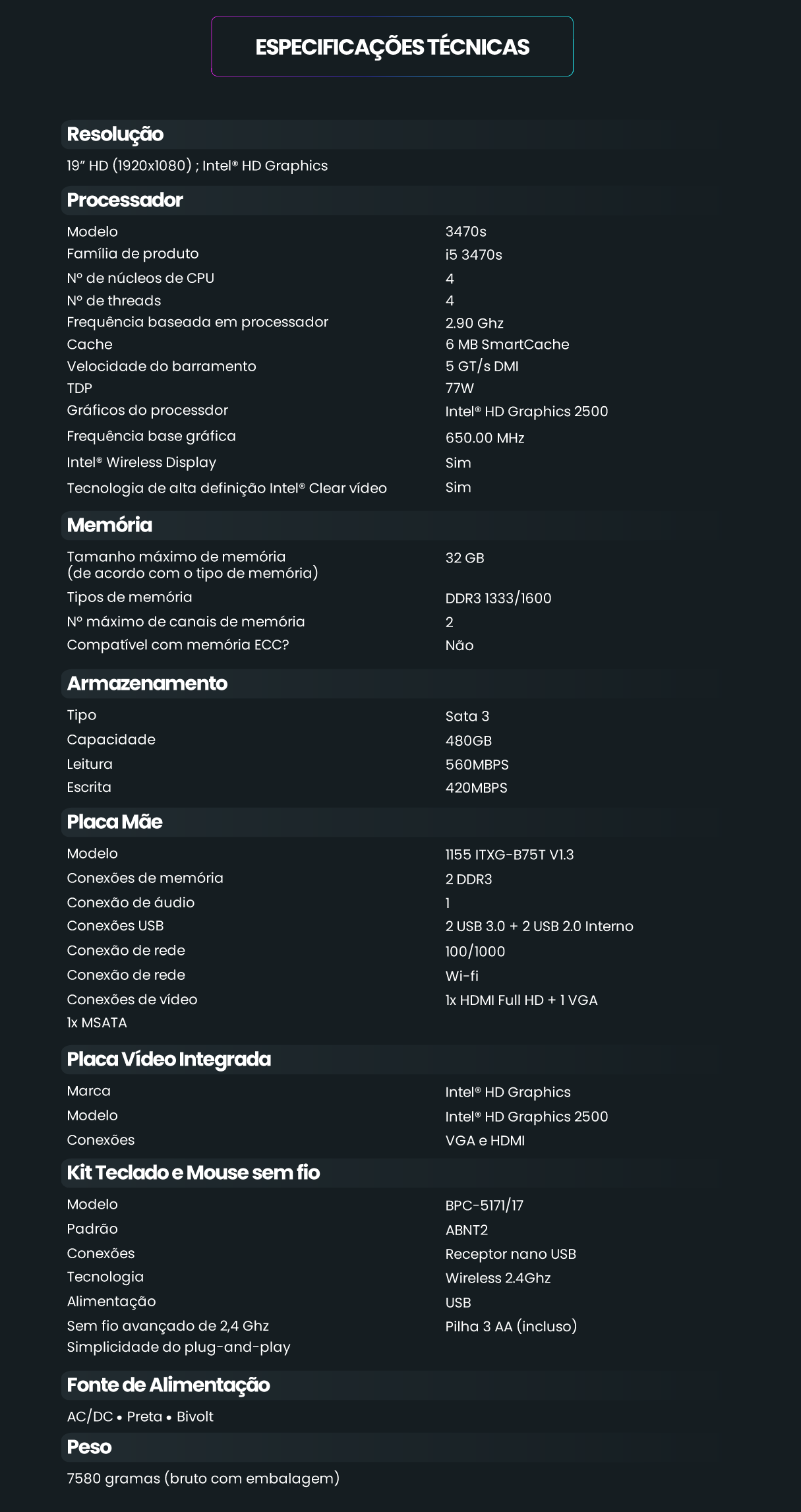Select the i5 3470s product family value
This screenshot has width=801, height=1512.
[x=473, y=255]
